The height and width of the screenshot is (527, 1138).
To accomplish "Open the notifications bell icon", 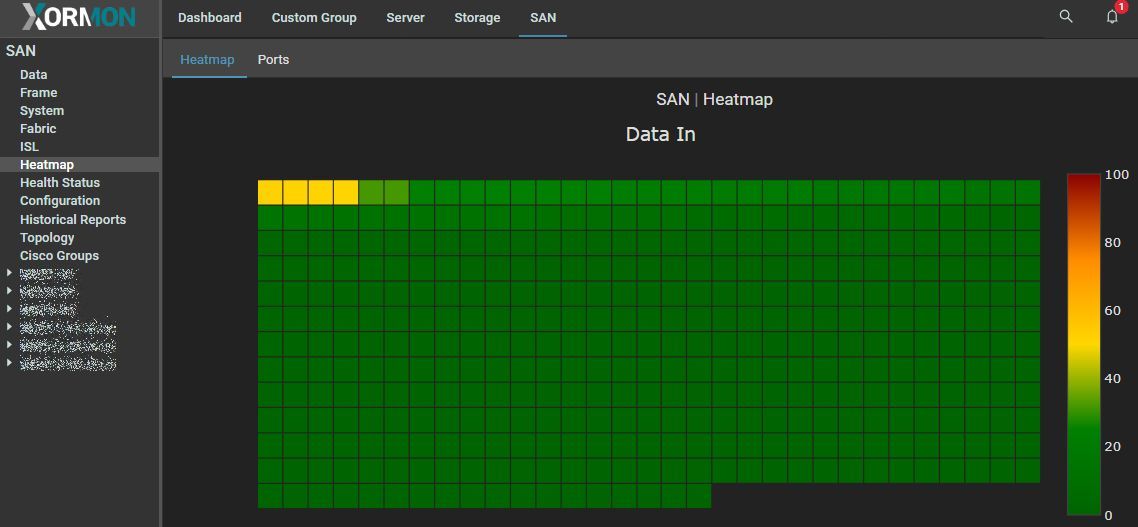I will click(1111, 17).
